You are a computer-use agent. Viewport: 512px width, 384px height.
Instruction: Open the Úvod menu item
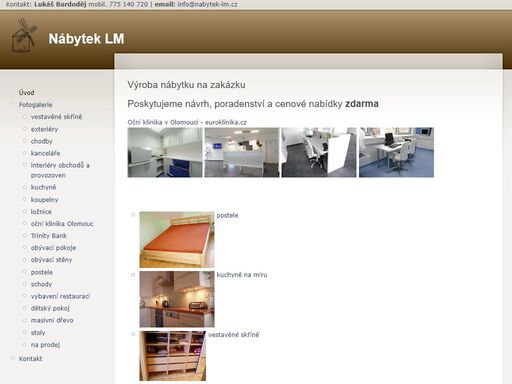pyautogui.click(x=26, y=92)
